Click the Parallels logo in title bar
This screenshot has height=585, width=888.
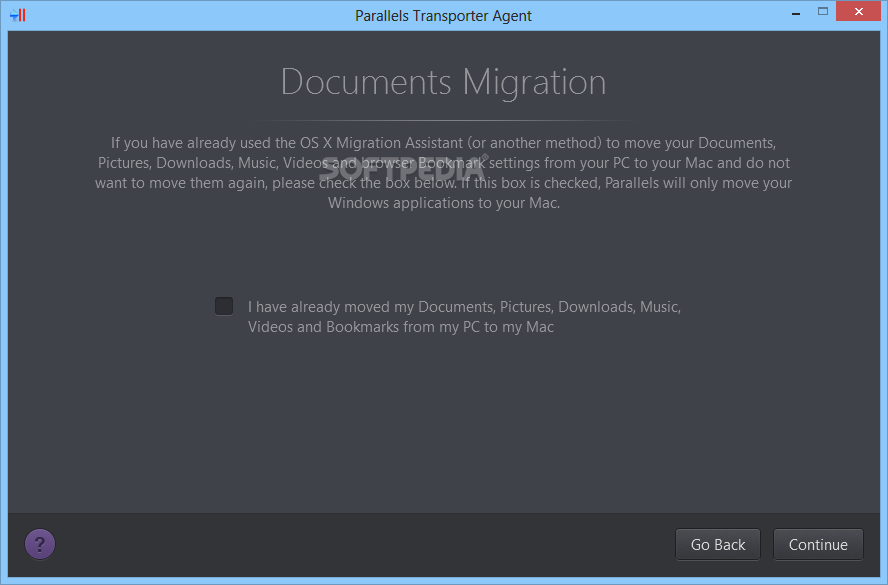[x=18, y=15]
